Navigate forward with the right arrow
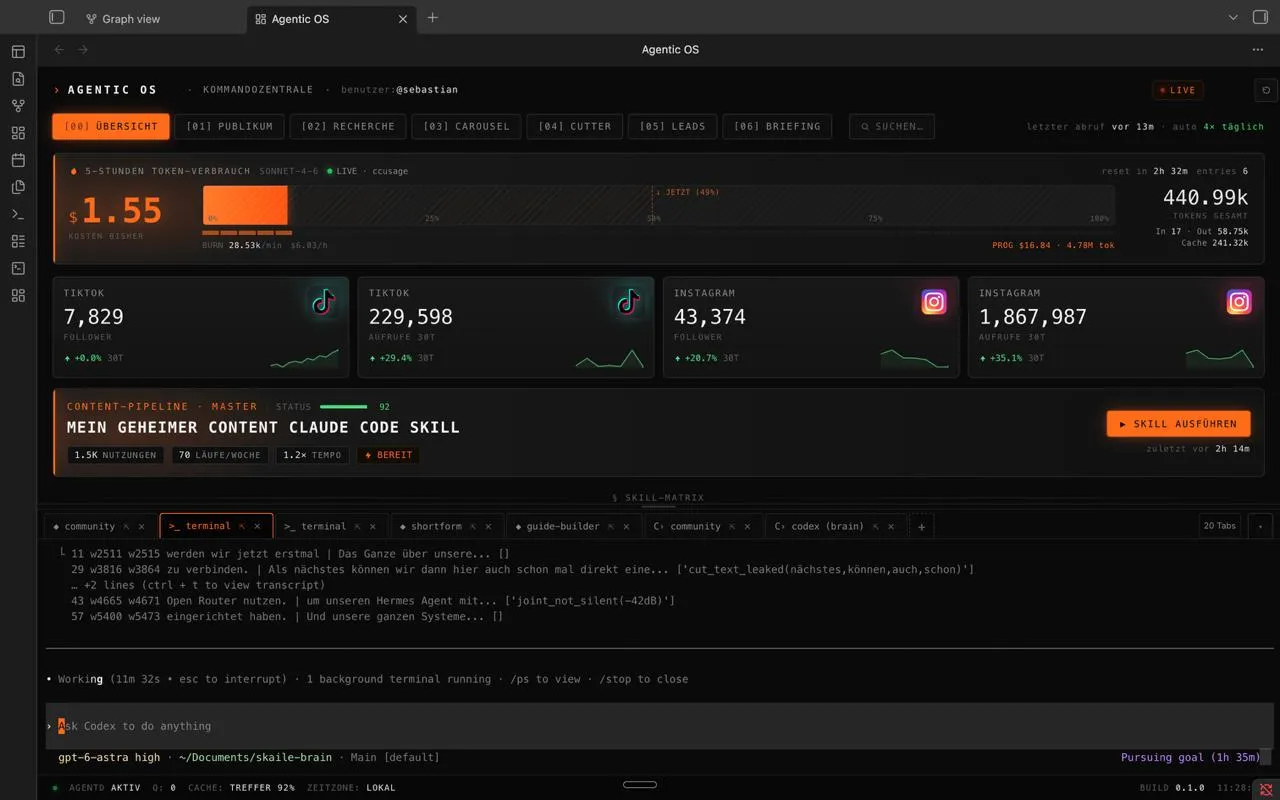 [83, 50]
